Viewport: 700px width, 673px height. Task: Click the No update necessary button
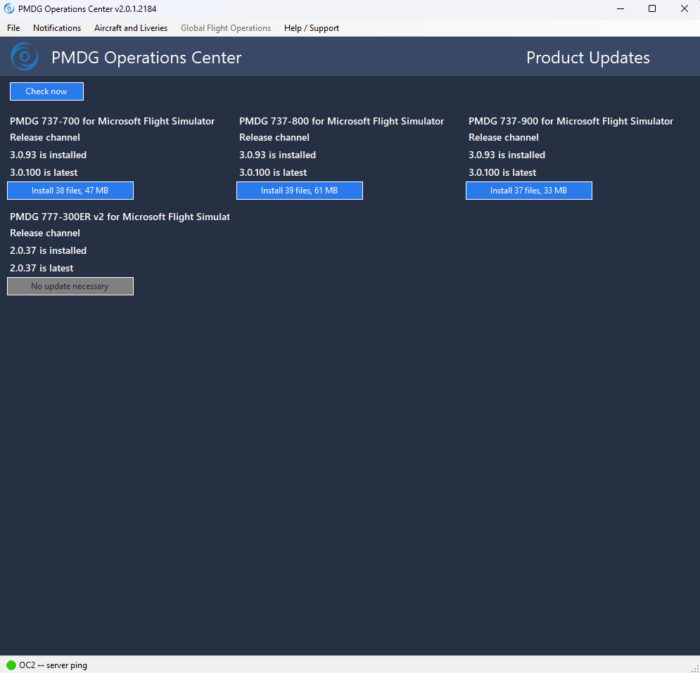[70, 286]
